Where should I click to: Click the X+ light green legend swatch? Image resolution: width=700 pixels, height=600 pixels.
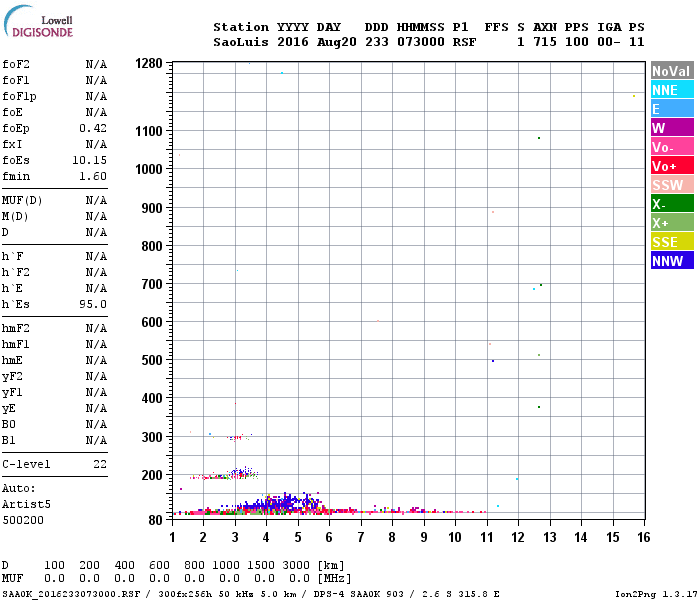click(x=671, y=223)
